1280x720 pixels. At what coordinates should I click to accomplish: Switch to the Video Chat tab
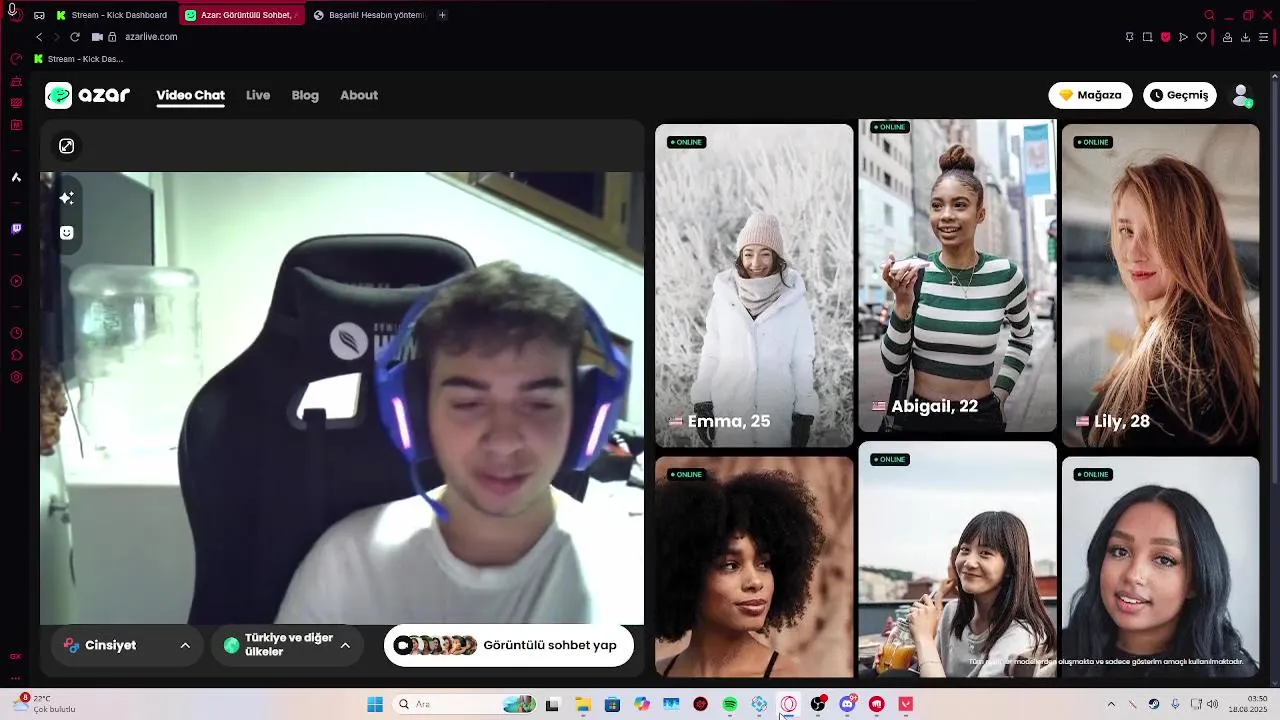tap(190, 95)
